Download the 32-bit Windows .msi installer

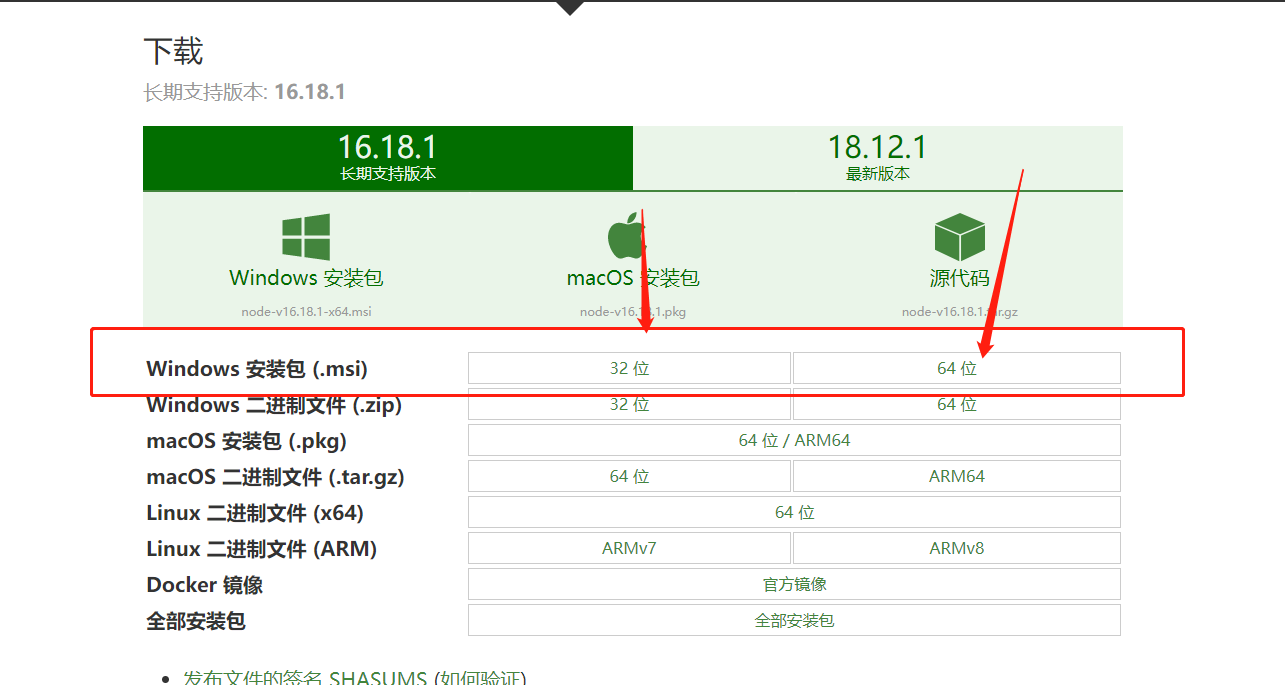pyautogui.click(x=629, y=368)
